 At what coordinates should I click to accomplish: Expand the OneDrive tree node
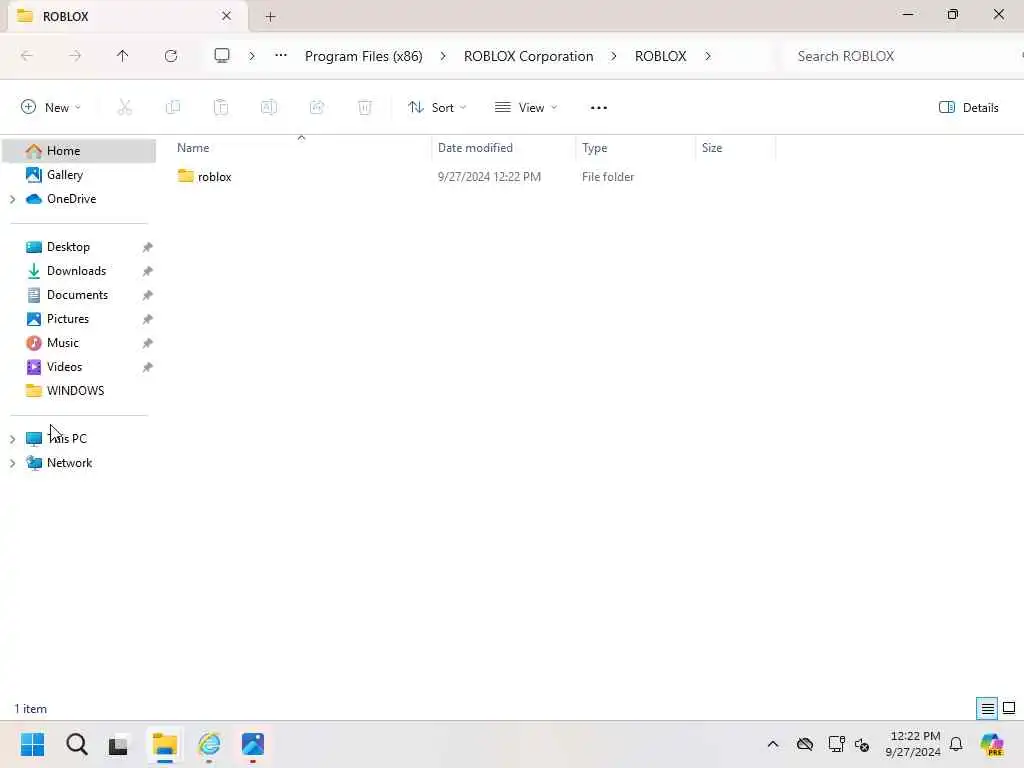(x=12, y=199)
